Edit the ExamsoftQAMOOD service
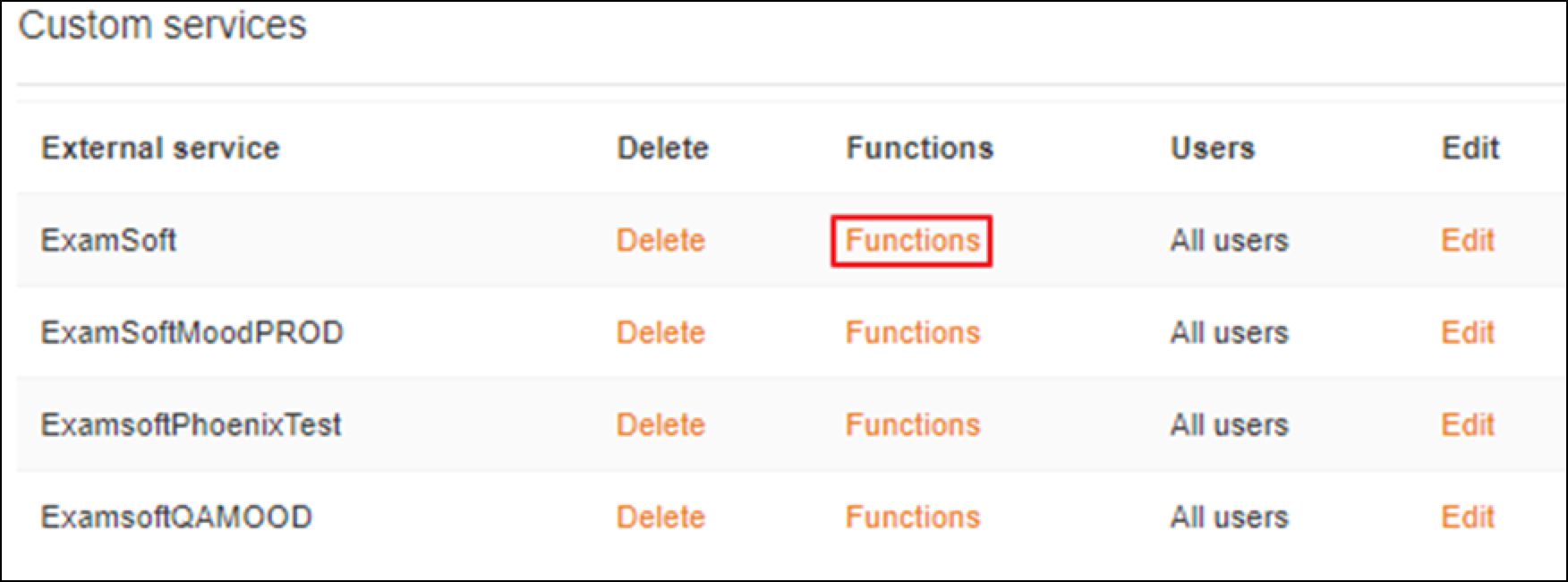Viewport: 1568px width, 582px height. [x=1468, y=517]
